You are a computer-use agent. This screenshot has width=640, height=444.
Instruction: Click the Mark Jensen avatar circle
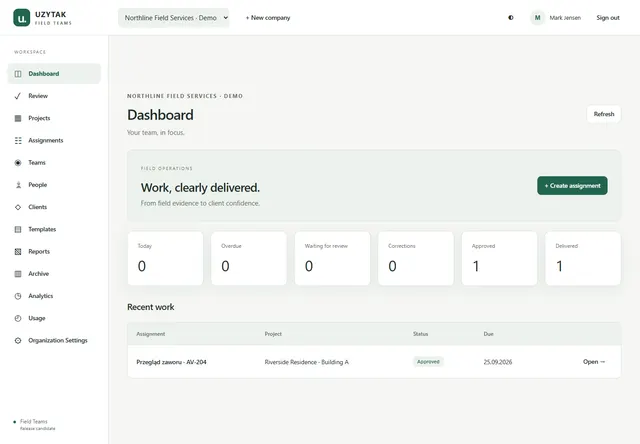[x=538, y=18]
